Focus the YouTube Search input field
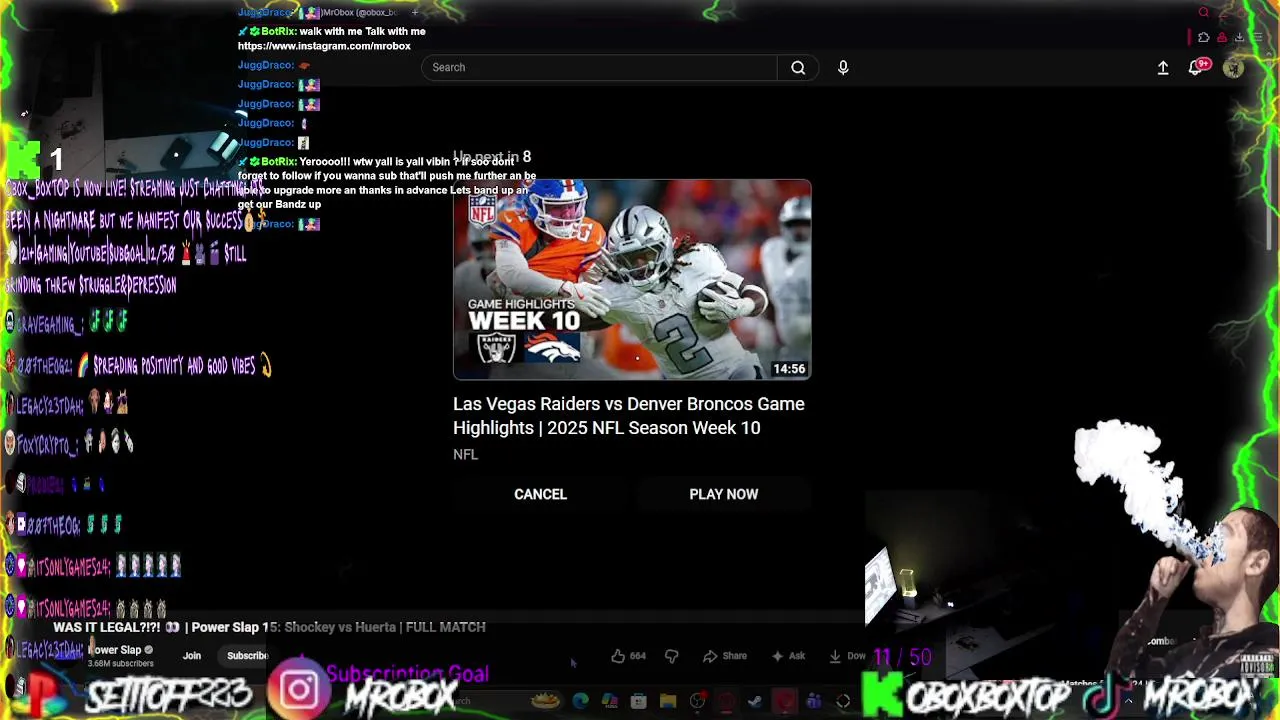This screenshot has height=720, width=1280. coord(600,67)
